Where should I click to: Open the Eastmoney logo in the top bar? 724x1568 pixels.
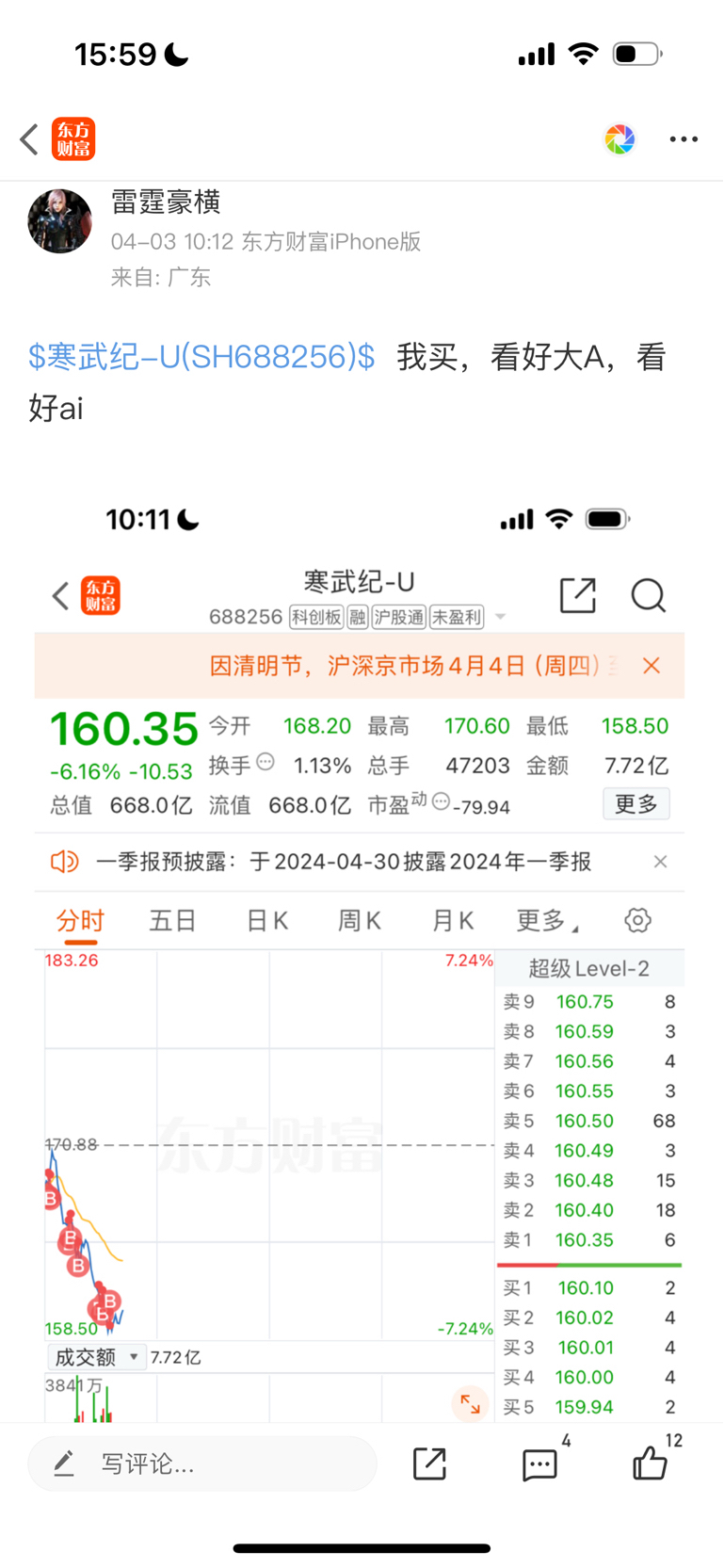pos(73,139)
